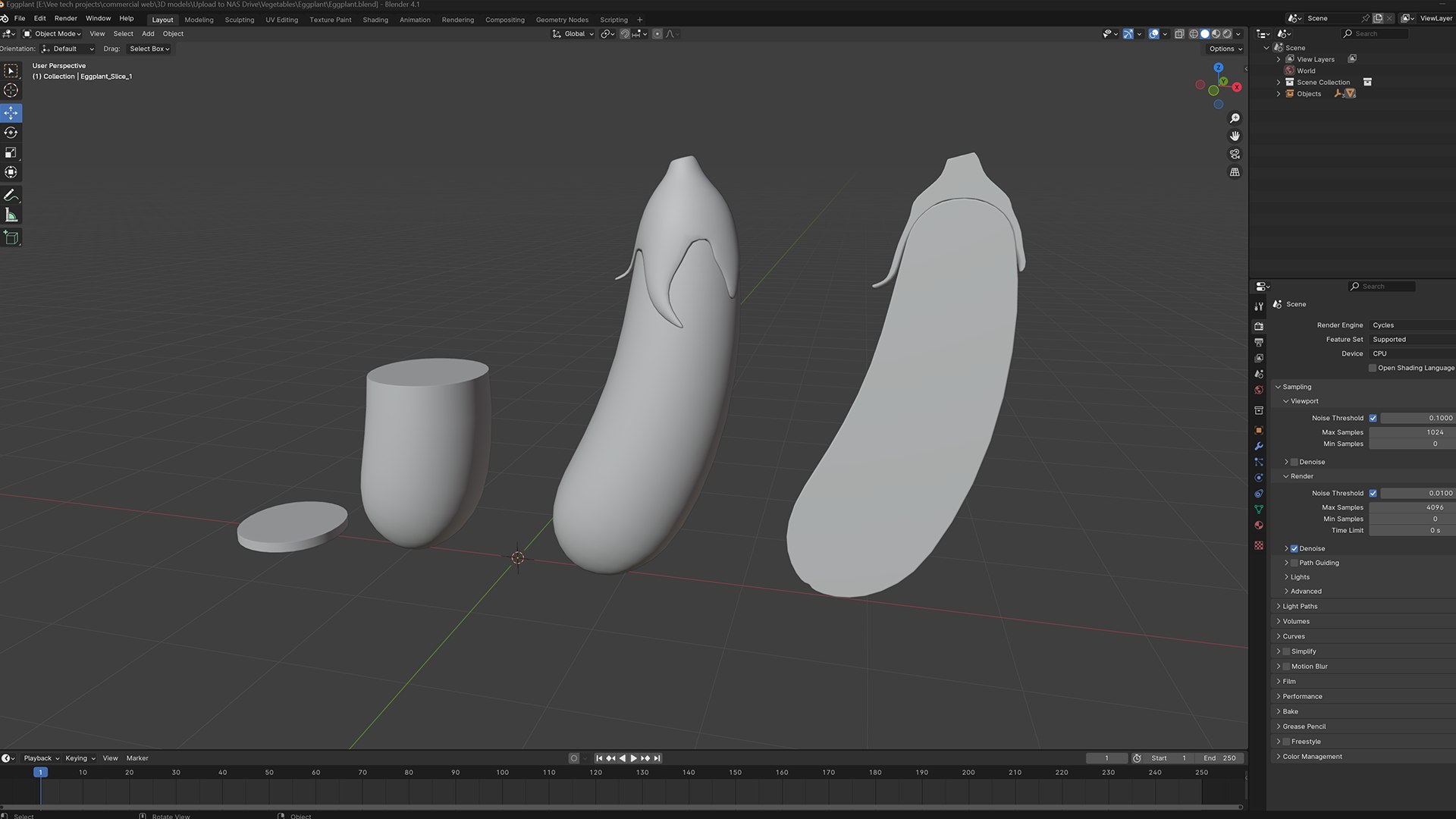
Task: Enable Open Shading Language checkbox
Action: (1373, 368)
